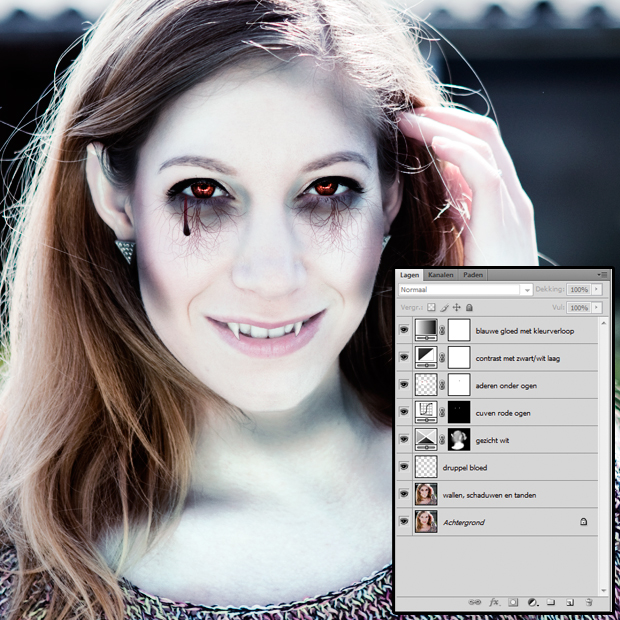Switch to the Kanalen tab
Image resolution: width=620 pixels, height=620 pixels.
[x=441, y=274]
